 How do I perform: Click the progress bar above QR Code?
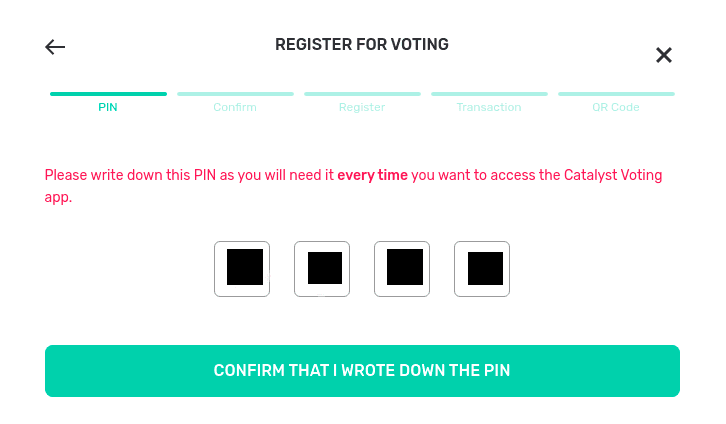coord(616,94)
